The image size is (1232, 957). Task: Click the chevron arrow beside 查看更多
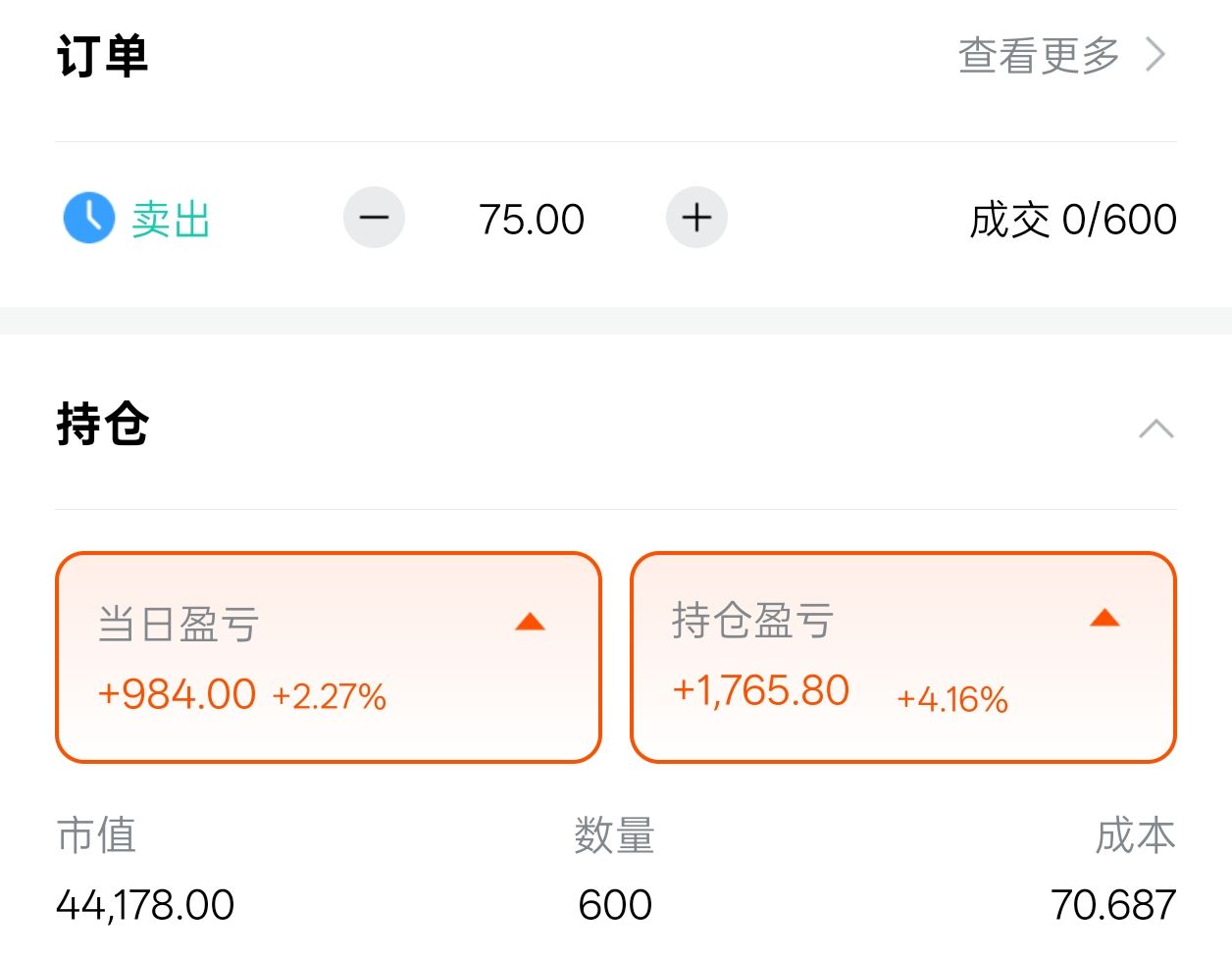point(1155,55)
